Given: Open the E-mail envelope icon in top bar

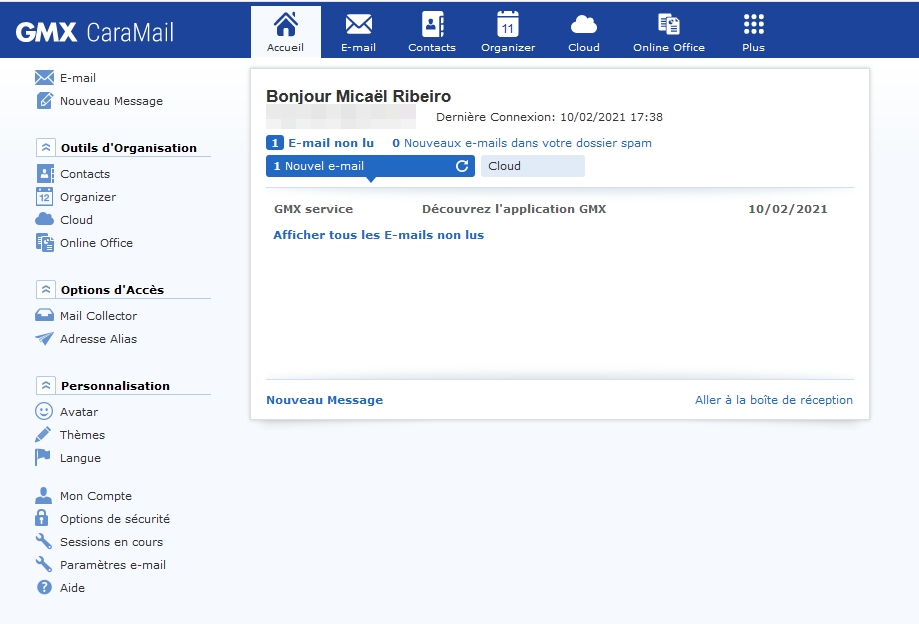Looking at the screenshot, I should (359, 25).
